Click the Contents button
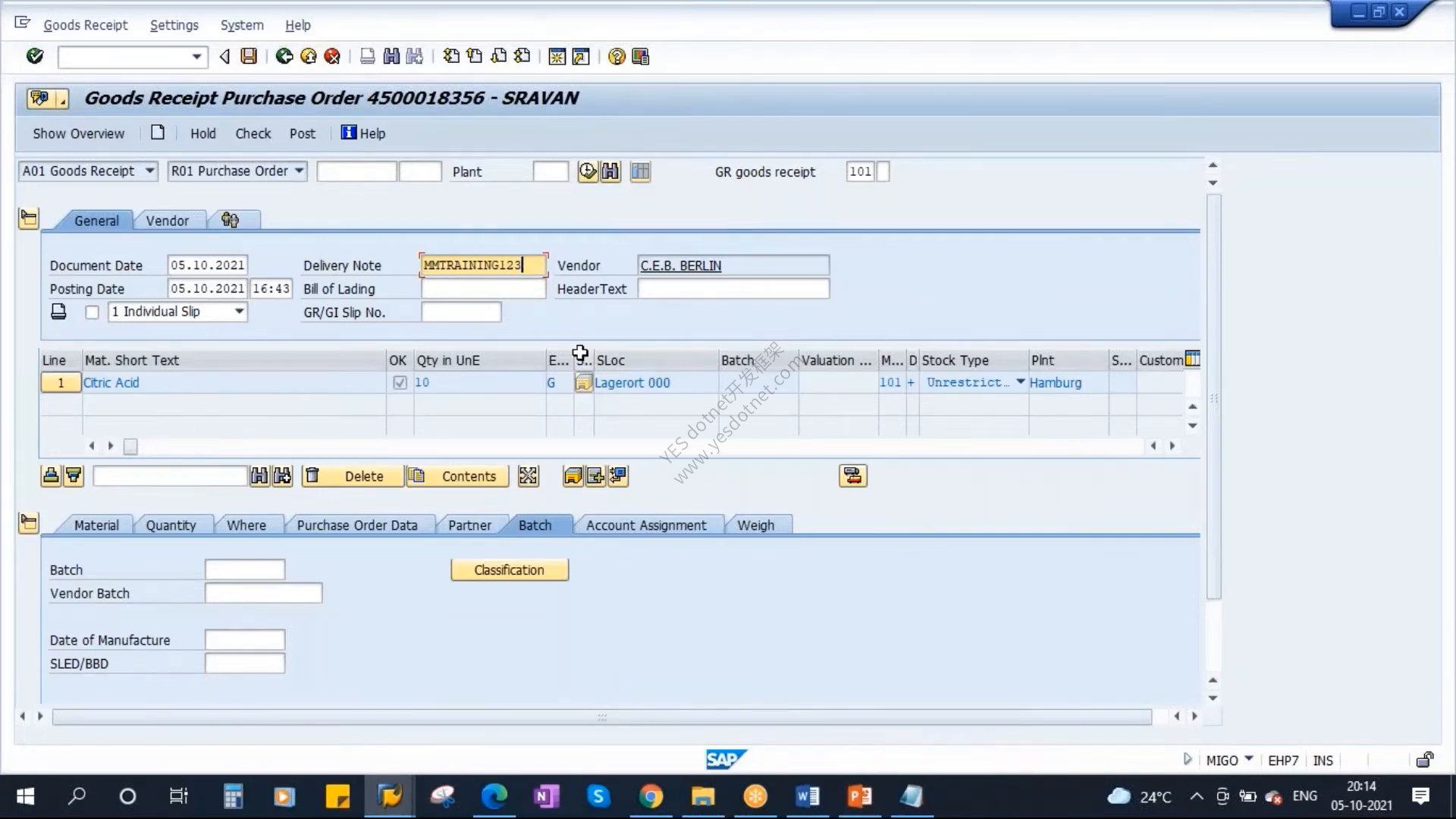 (459, 476)
